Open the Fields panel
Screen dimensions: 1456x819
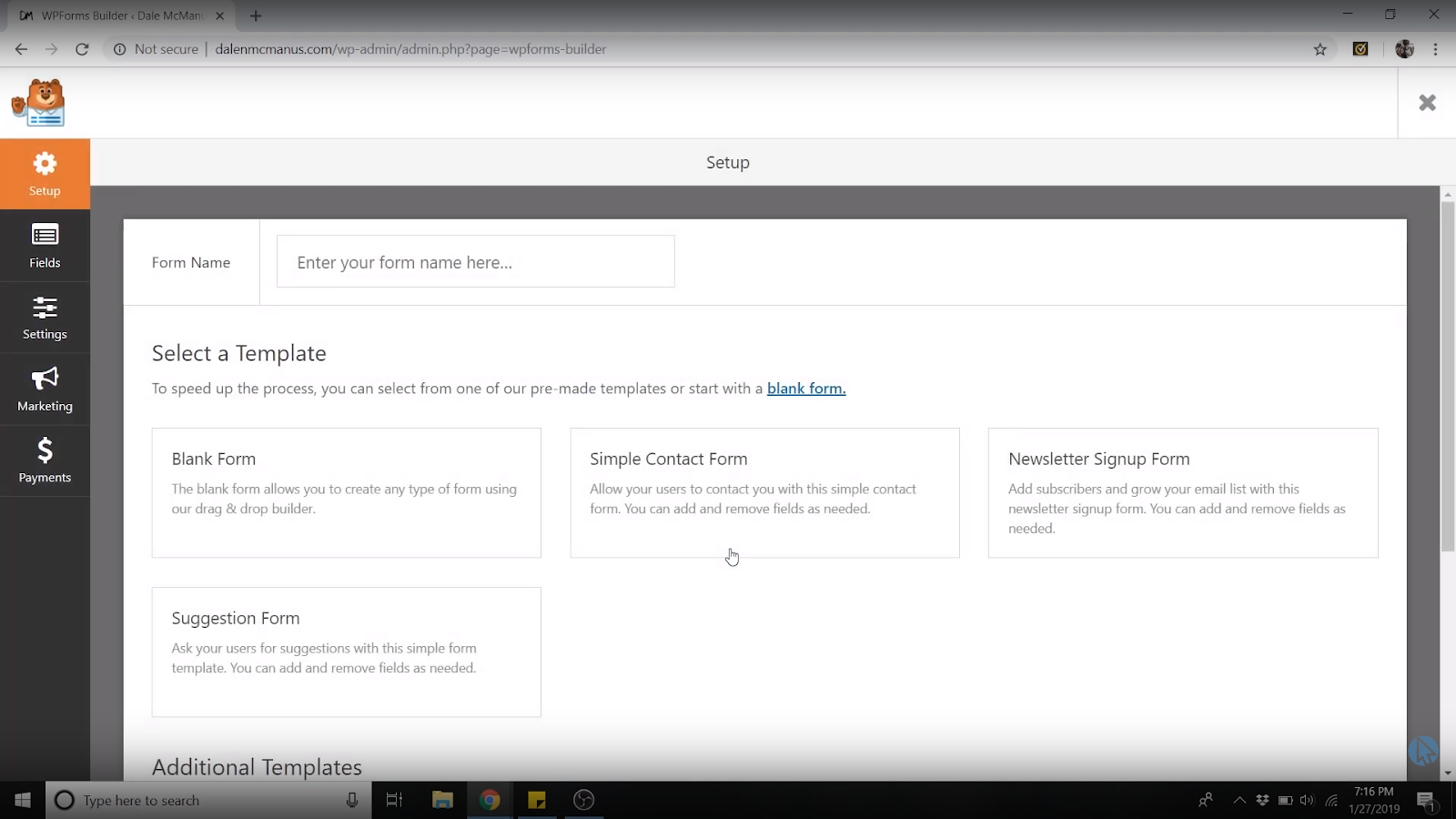[45, 246]
